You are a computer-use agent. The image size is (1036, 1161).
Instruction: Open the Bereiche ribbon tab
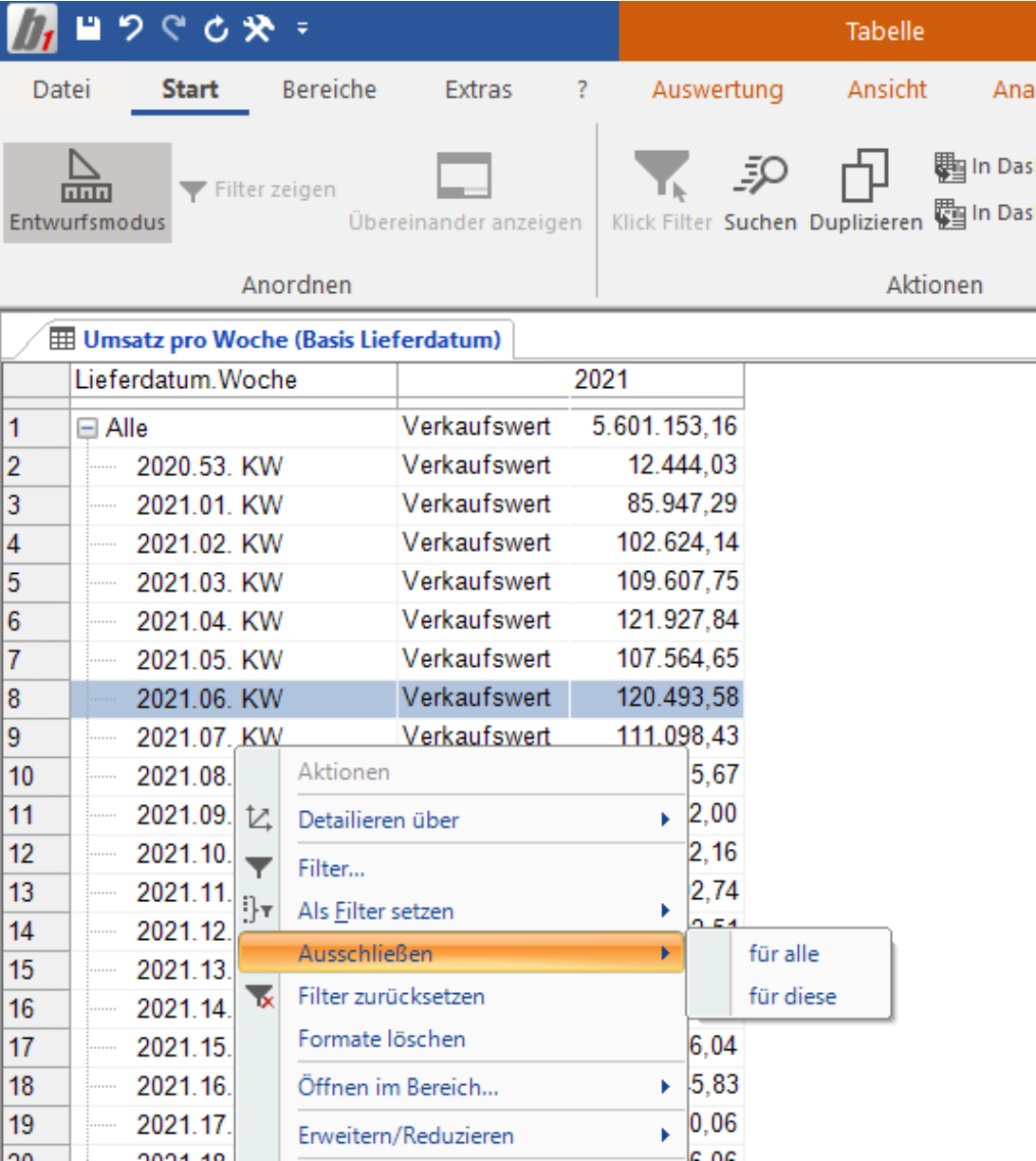coord(329,90)
